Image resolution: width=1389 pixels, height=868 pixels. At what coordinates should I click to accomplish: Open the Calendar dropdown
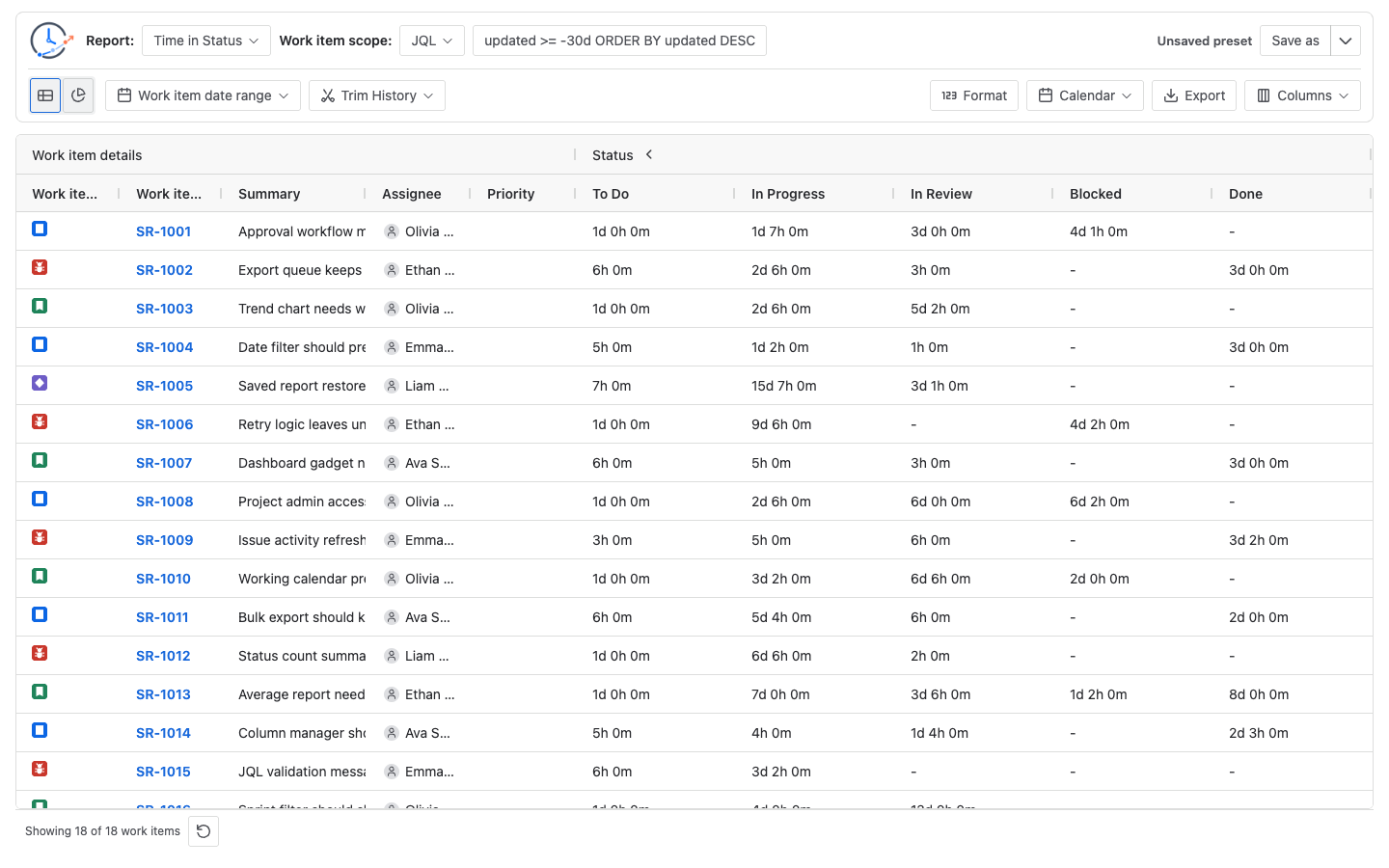click(1085, 95)
